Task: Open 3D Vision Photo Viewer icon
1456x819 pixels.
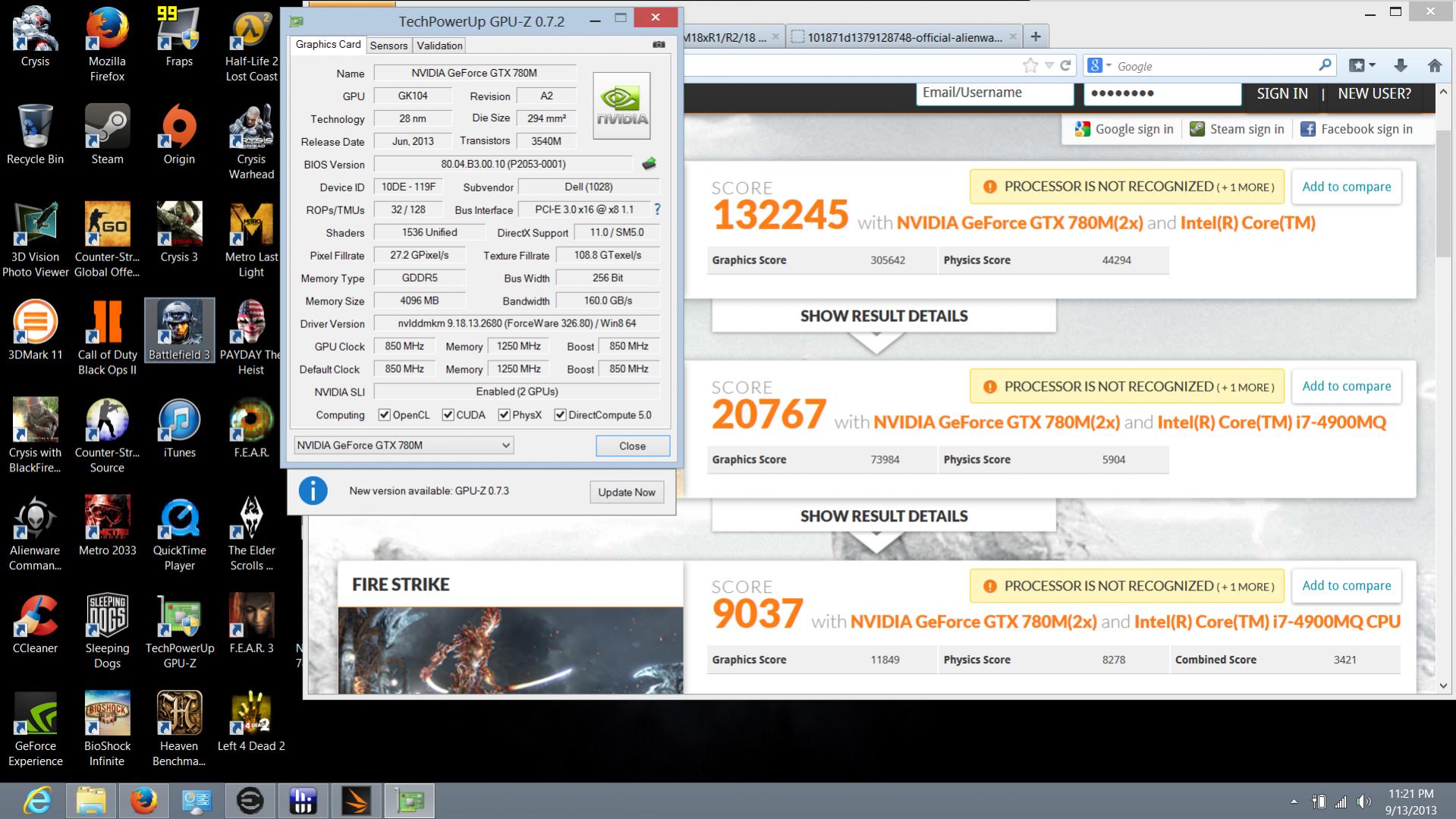Action: 35,240
